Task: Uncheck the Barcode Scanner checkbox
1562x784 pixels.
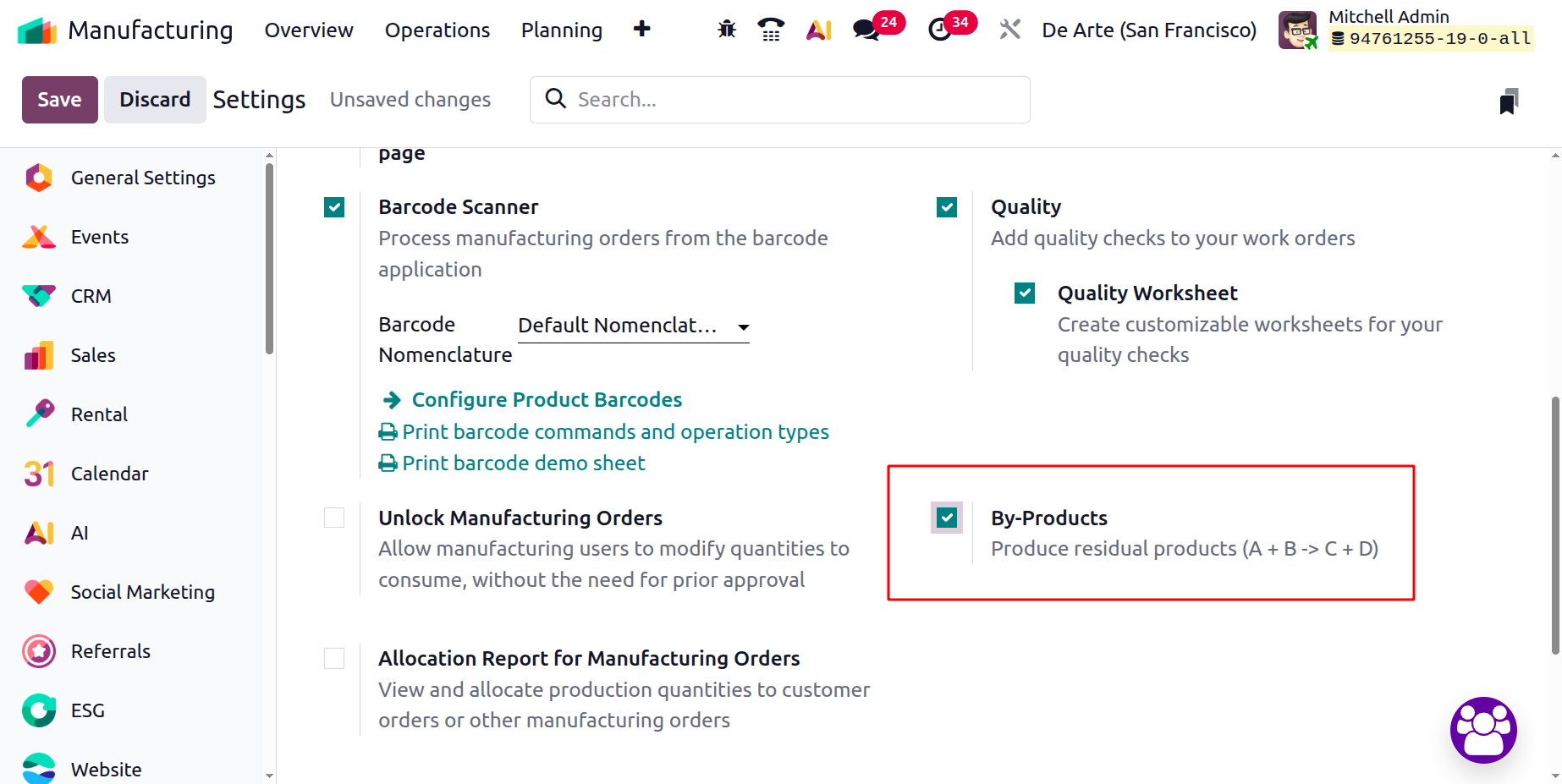Action: pos(334,207)
